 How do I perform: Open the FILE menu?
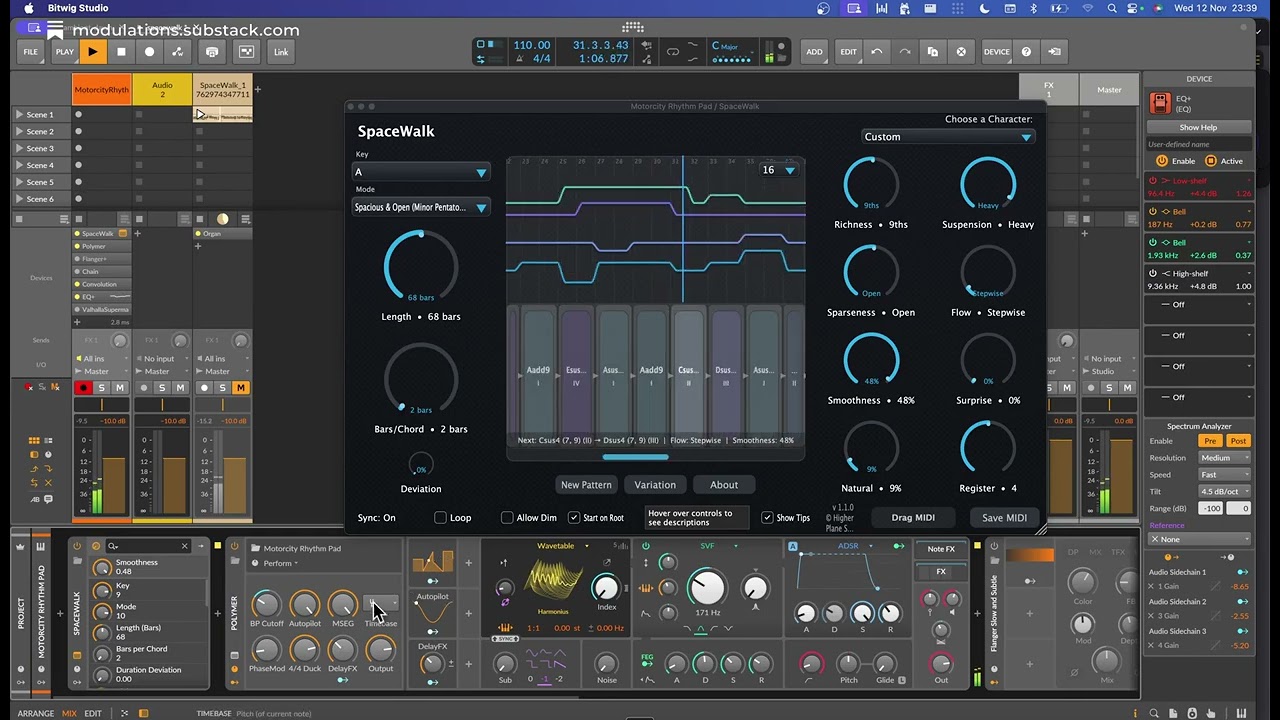click(31, 52)
